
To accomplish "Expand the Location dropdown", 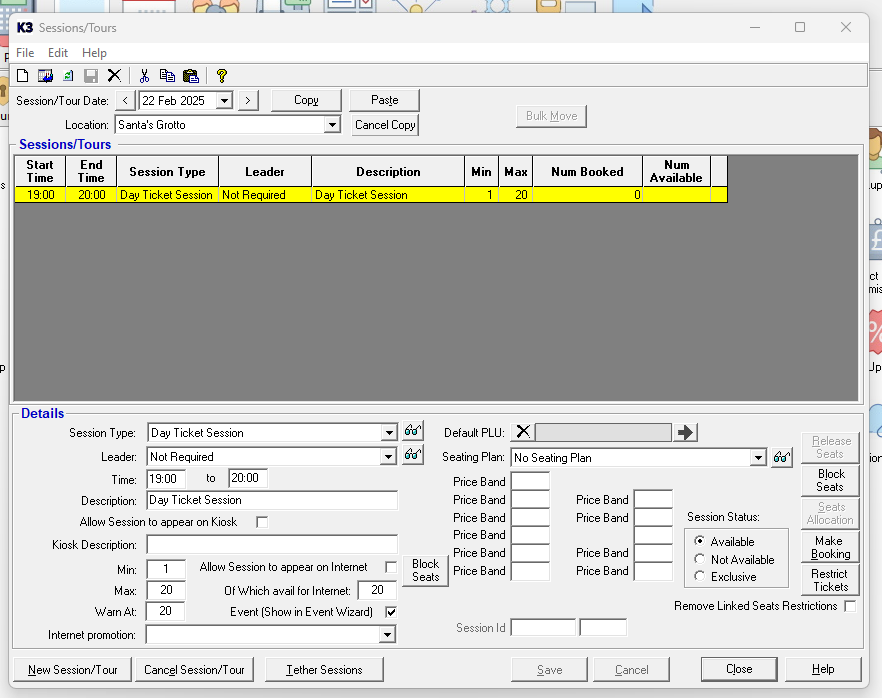I will click(x=332, y=125).
